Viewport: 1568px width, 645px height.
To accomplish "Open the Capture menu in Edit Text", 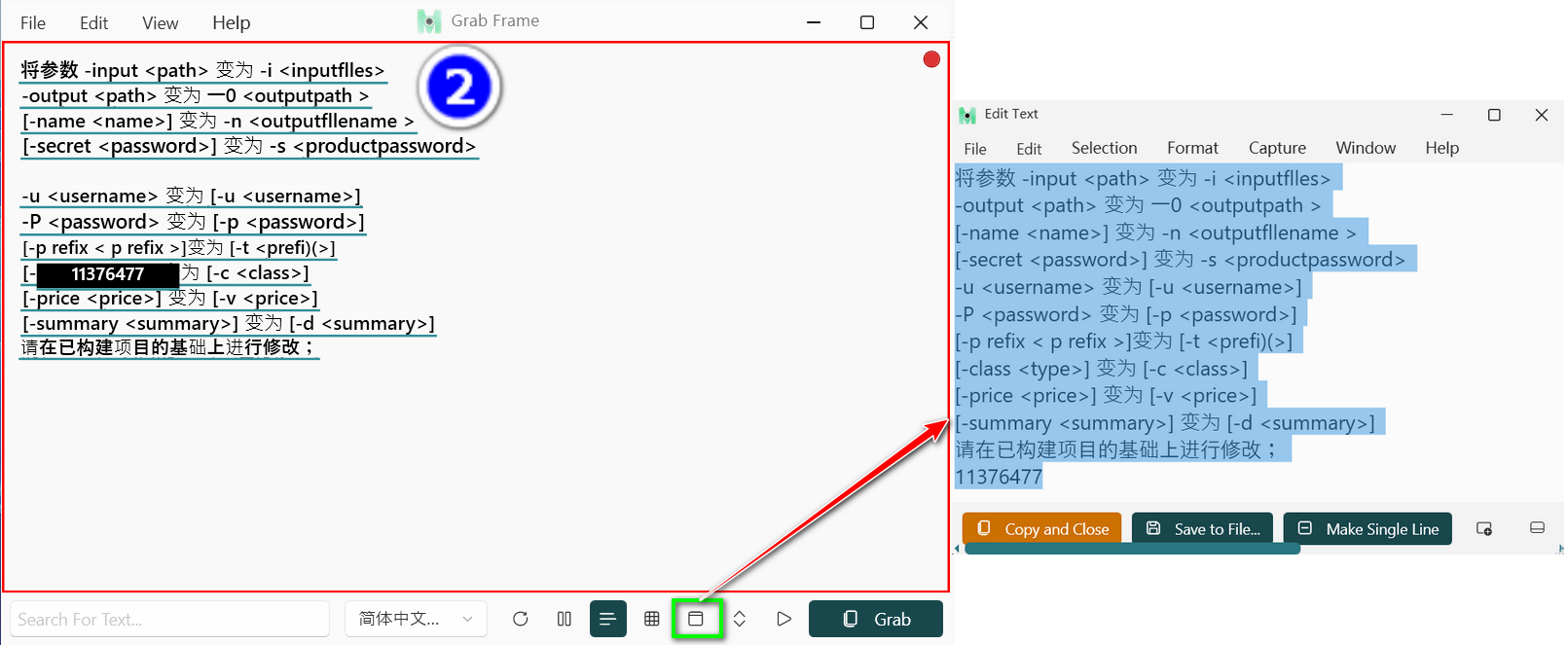I will point(1277,148).
